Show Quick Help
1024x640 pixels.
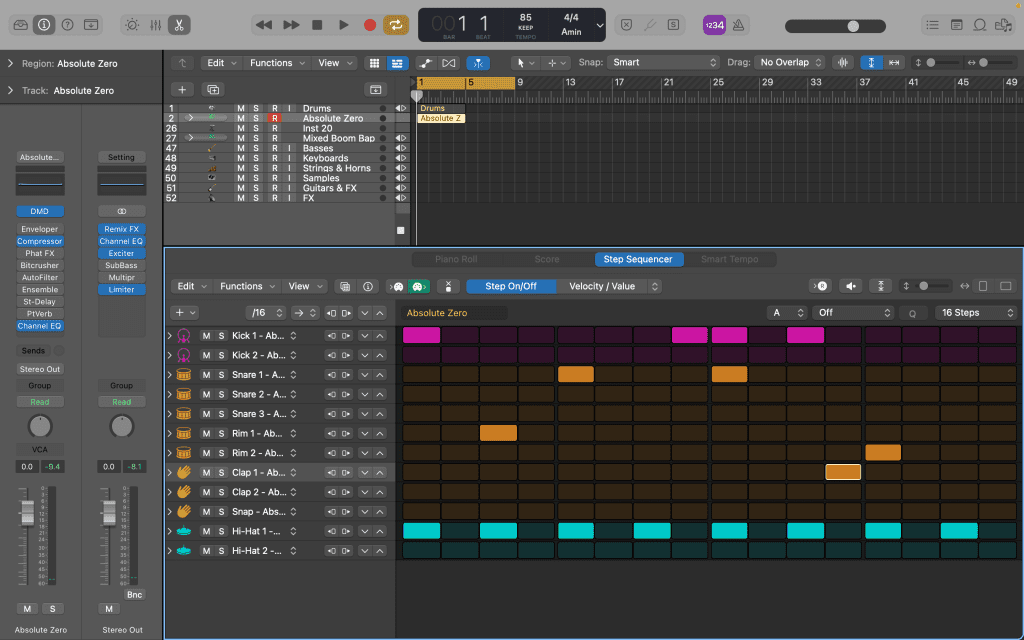[67, 25]
